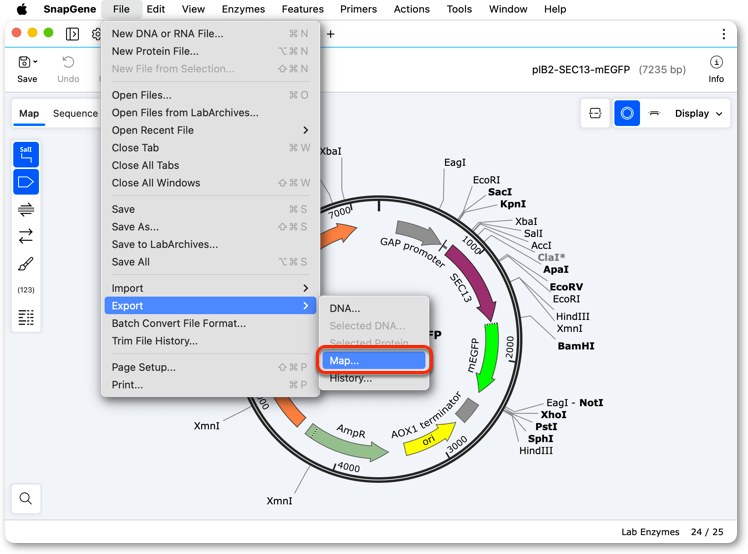Click the Lab Enzymes status label
The image size is (748, 554).
click(x=650, y=532)
